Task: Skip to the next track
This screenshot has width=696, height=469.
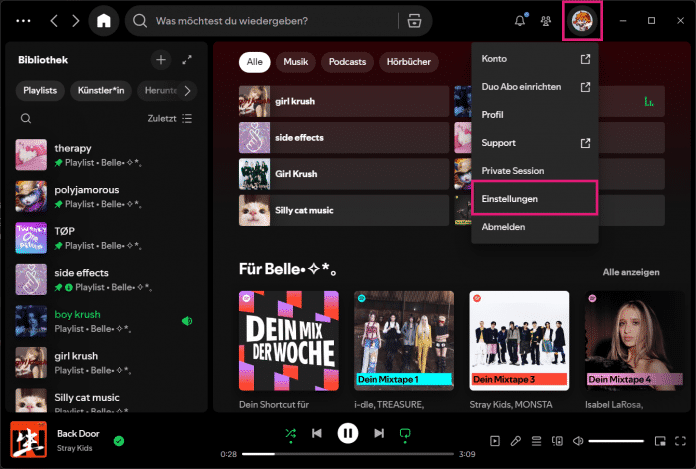Action: tap(379, 433)
